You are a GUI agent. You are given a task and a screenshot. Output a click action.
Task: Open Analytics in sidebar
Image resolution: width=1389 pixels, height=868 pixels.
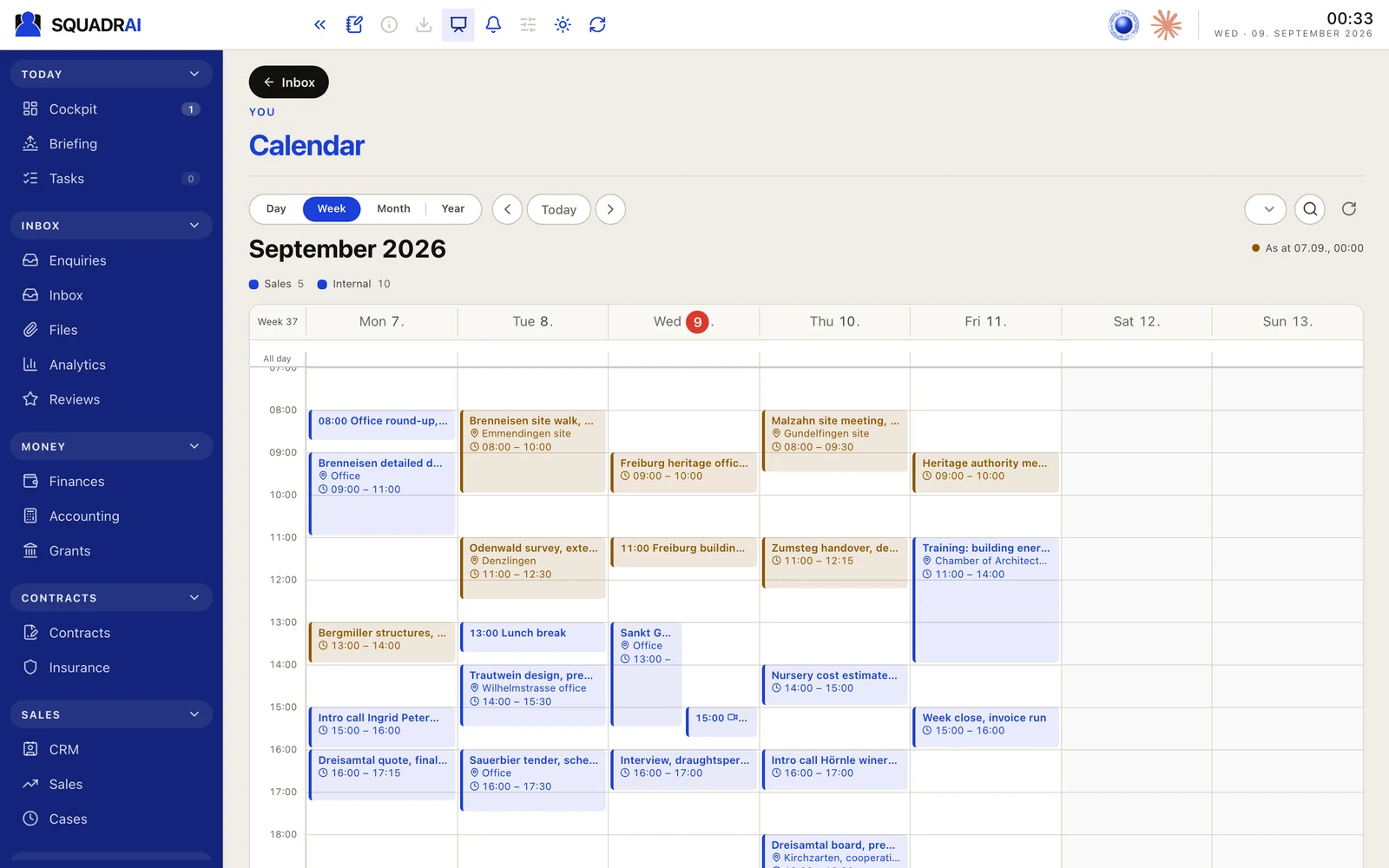pos(111,365)
